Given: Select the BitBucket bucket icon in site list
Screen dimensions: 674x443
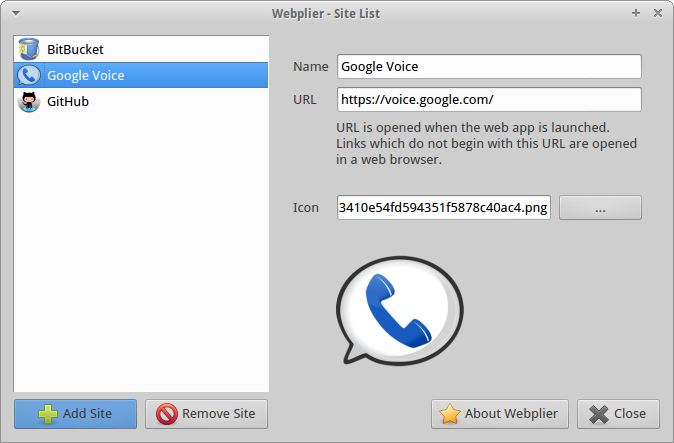Looking at the screenshot, I should 29,49.
